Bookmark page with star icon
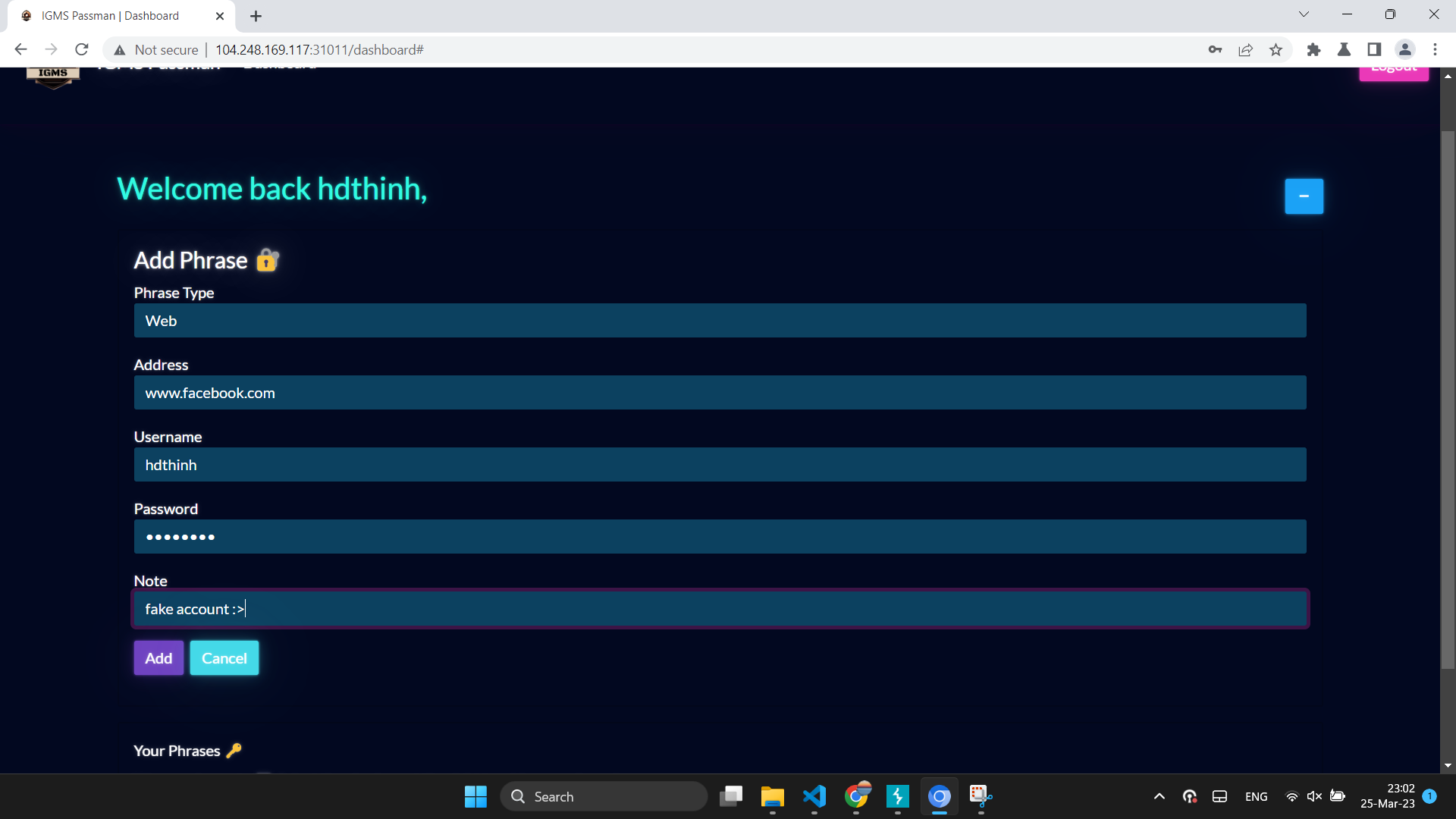The image size is (1456, 819). pyautogui.click(x=1276, y=50)
